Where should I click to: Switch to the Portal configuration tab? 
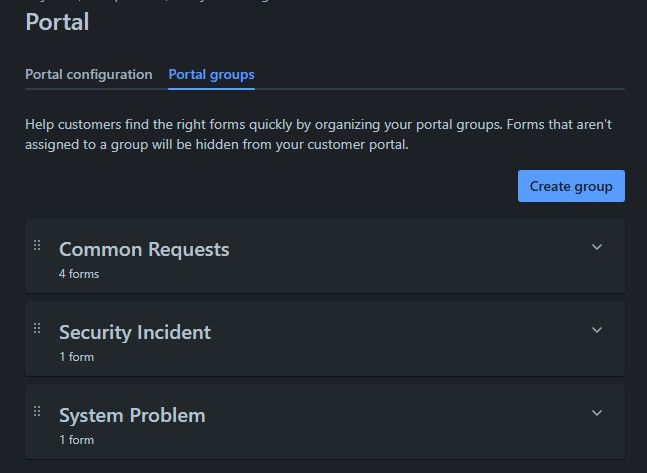[89, 75]
